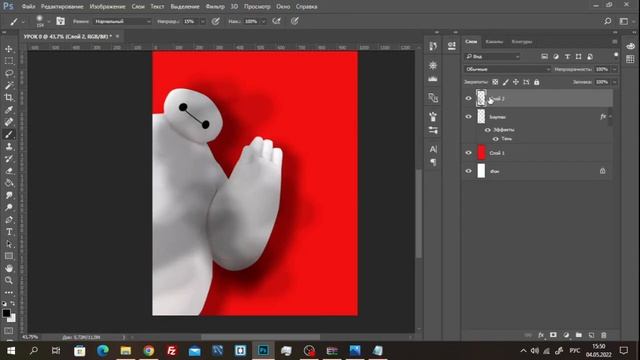The width and height of the screenshot is (640, 360).
Task: Select the History Brush tool
Action: [x=9, y=159]
